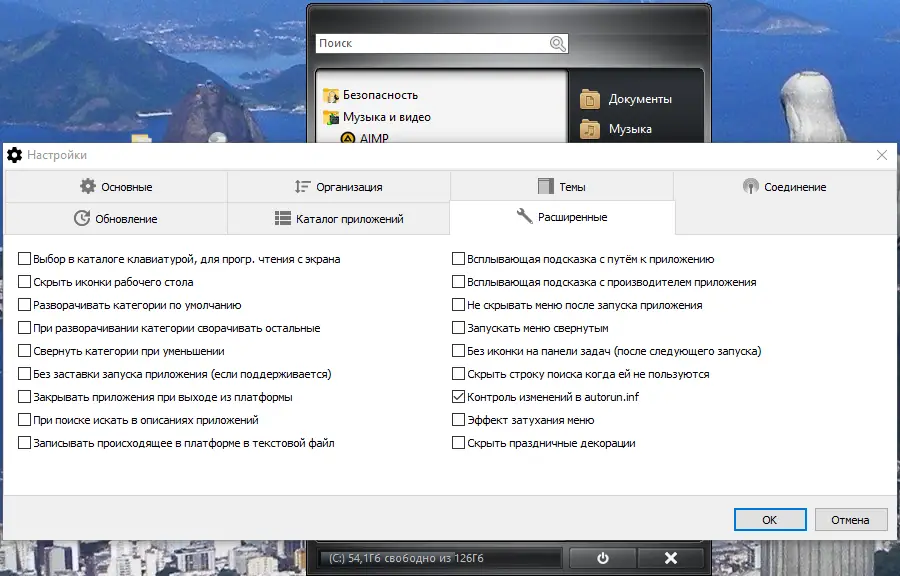Viewport: 900px width, 576px height.
Task: Click the list icon on Каталог приложений tab
Action: (283, 219)
